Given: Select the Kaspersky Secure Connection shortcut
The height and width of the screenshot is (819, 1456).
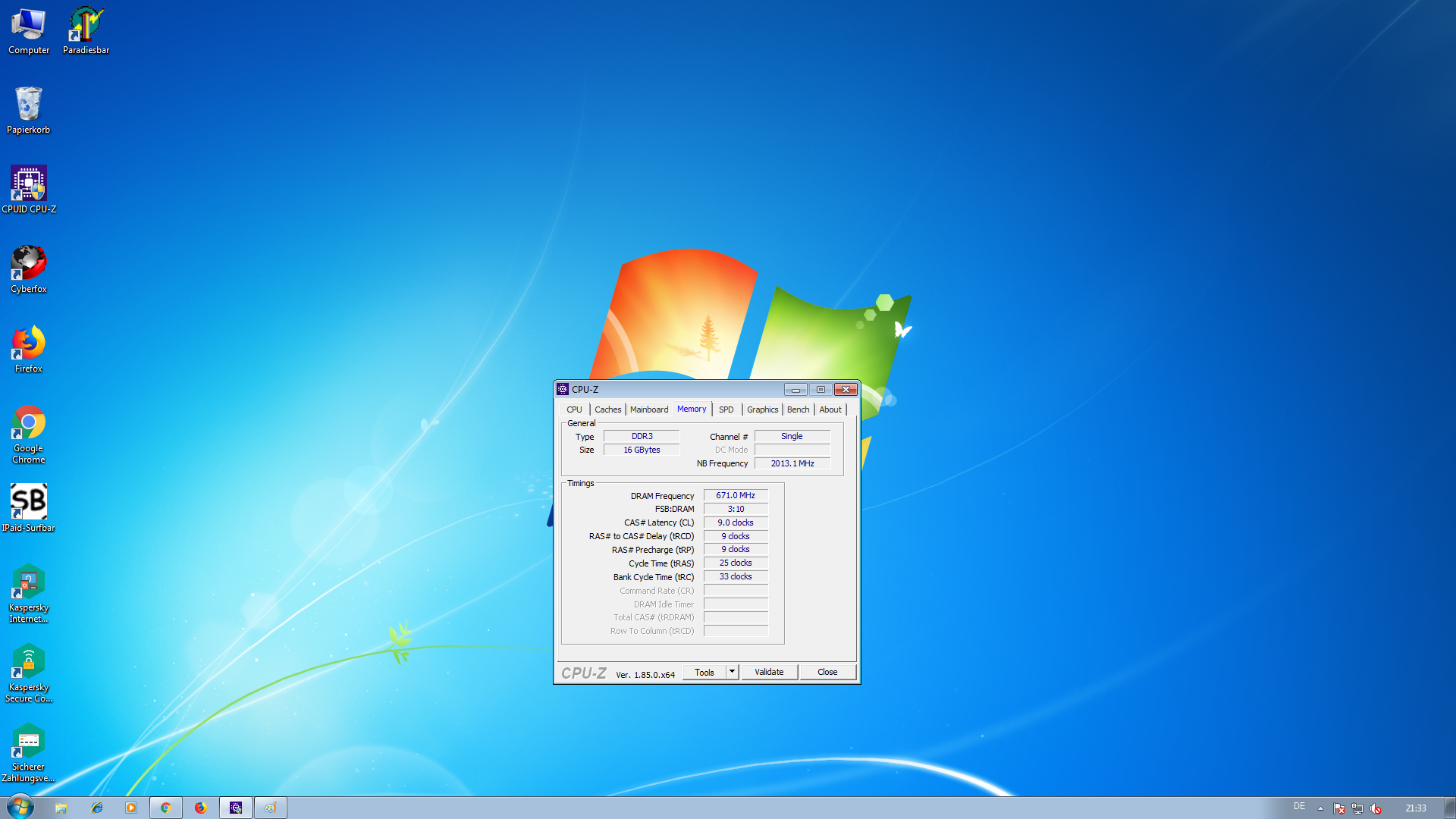Looking at the screenshot, I should [x=29, y=673].
